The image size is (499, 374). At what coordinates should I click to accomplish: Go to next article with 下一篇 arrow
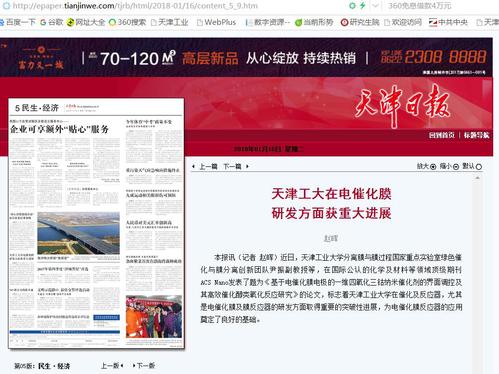point(236,166)
